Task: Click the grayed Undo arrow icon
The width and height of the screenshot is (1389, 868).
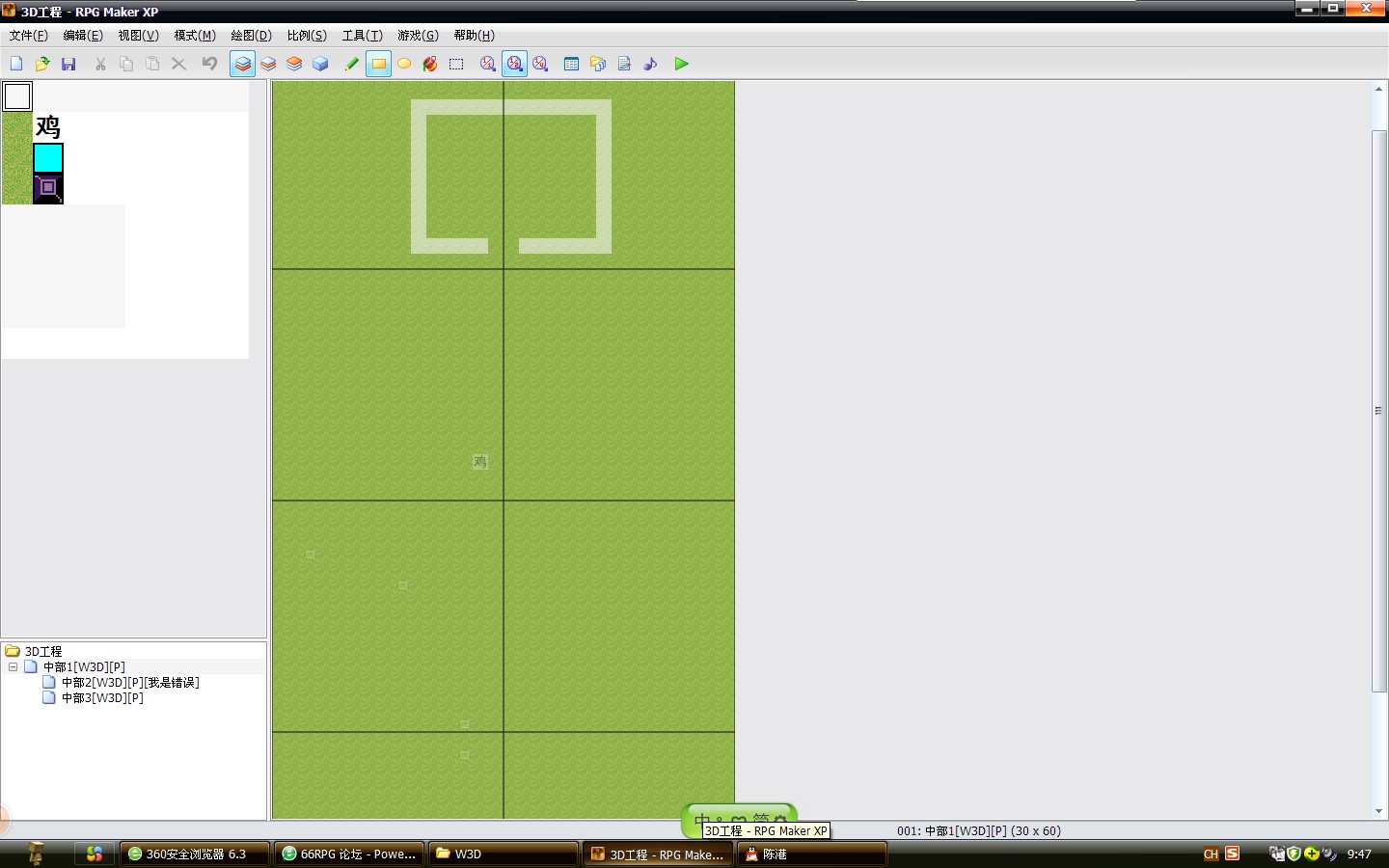Action: click(x=209, y=64)
